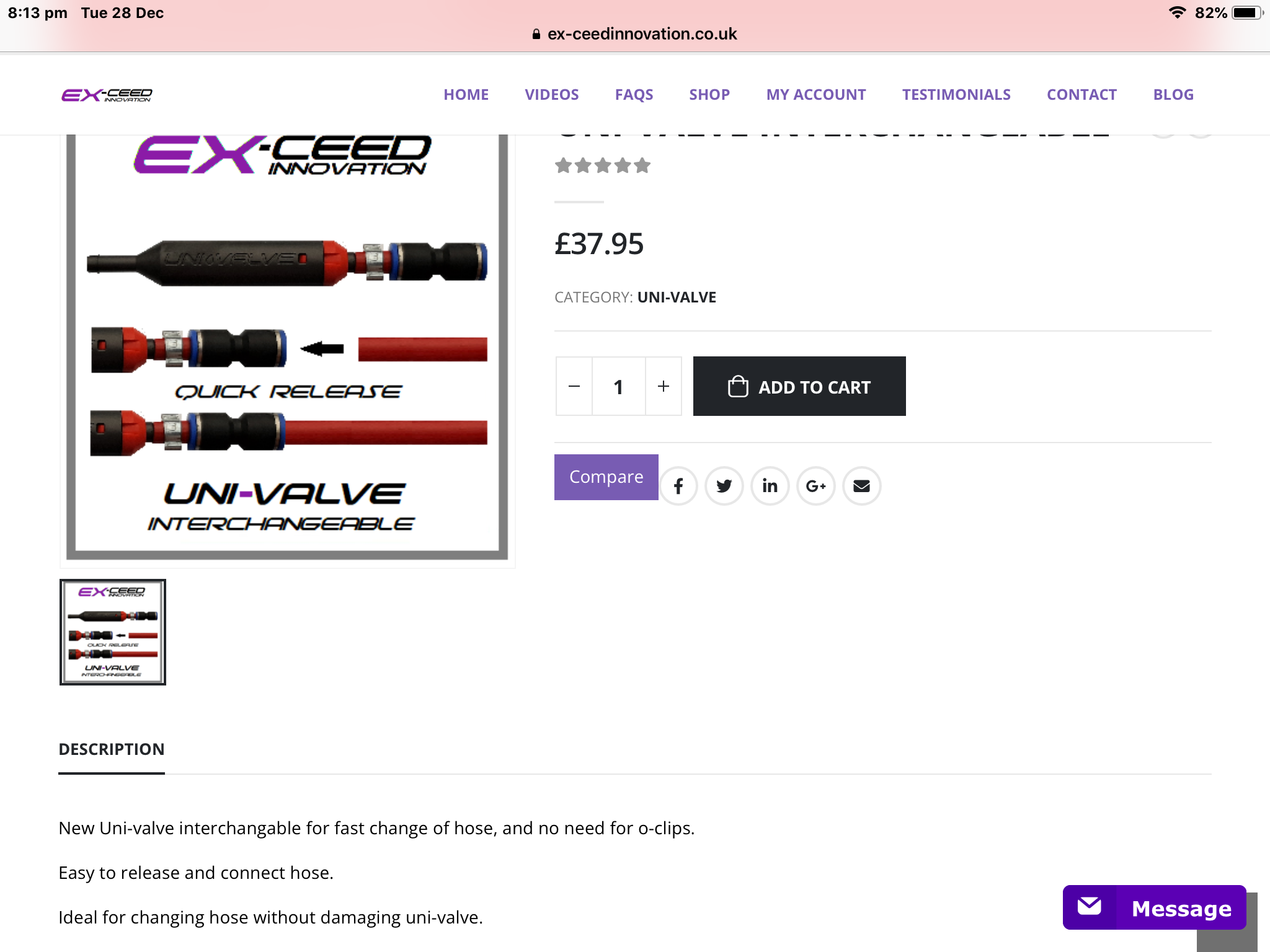Decrease quantity with minus button
Viewport: 1270px width, 952px height.
click(574, 386)
